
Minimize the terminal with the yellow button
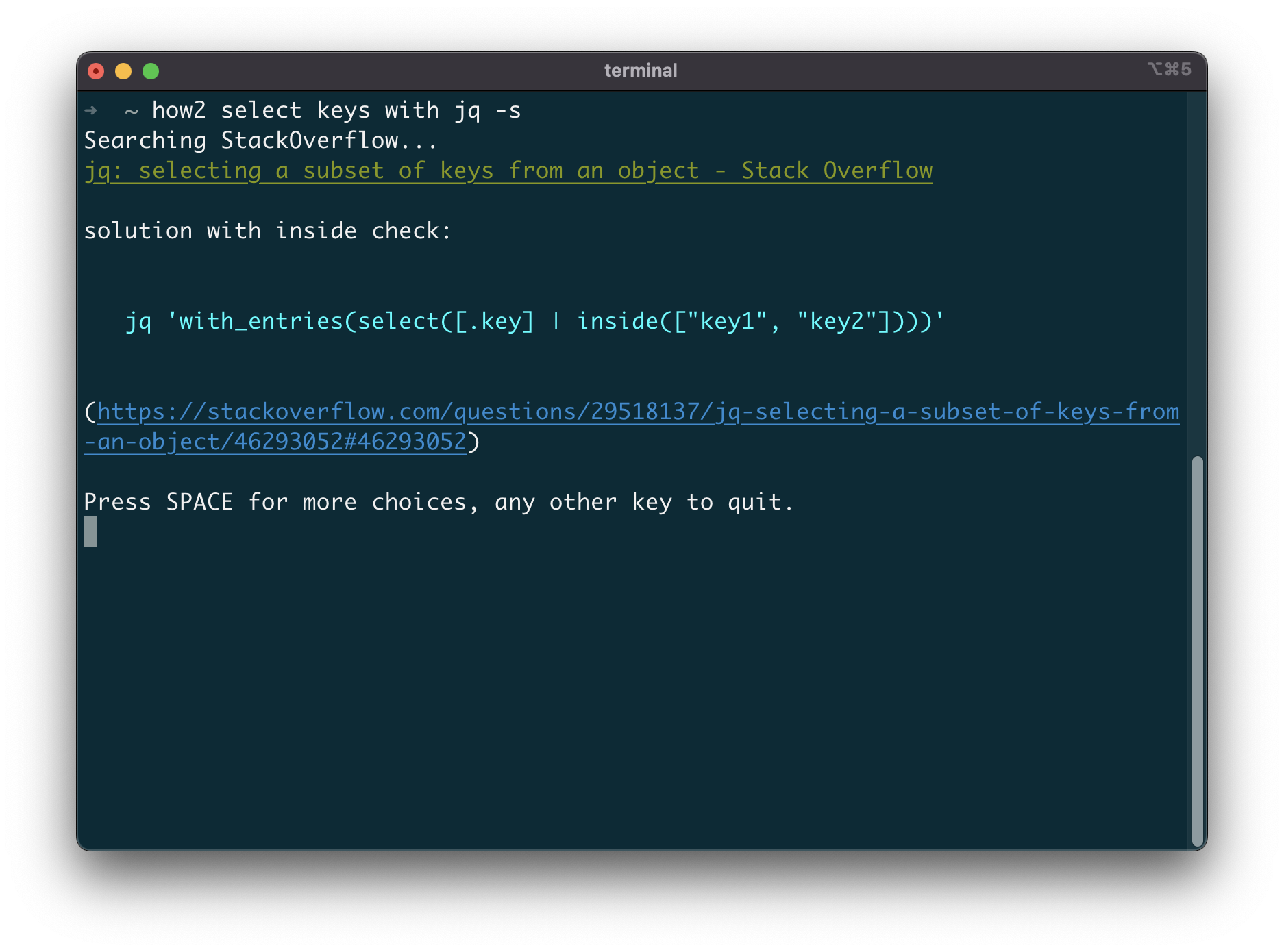point(123,71)
